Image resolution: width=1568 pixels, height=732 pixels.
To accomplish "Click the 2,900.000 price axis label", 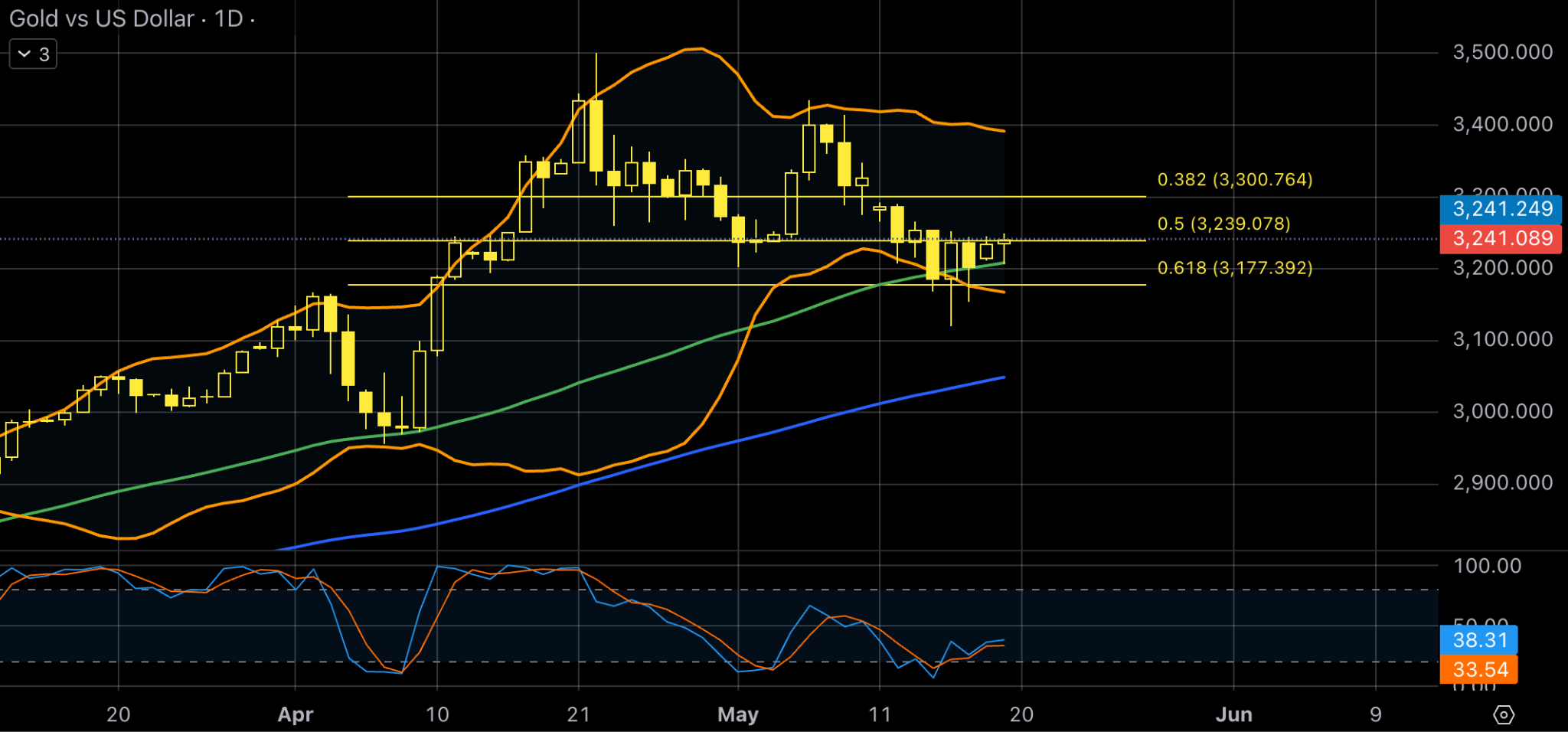I will click(1502, 482).
